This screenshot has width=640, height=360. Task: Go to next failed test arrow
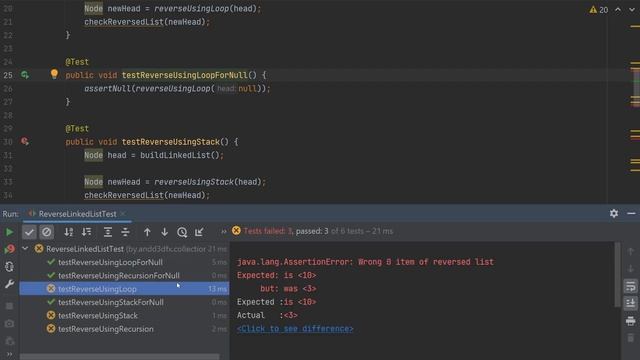[x=164, y=232]
